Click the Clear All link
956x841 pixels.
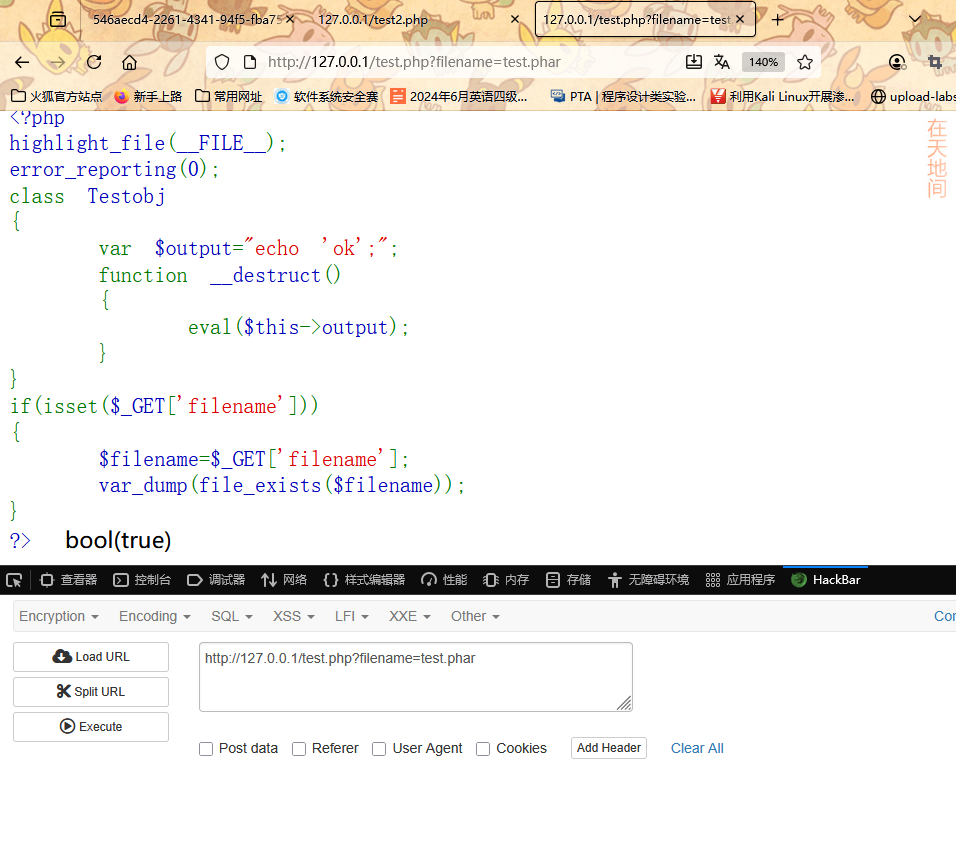click(x=697, y=748)
